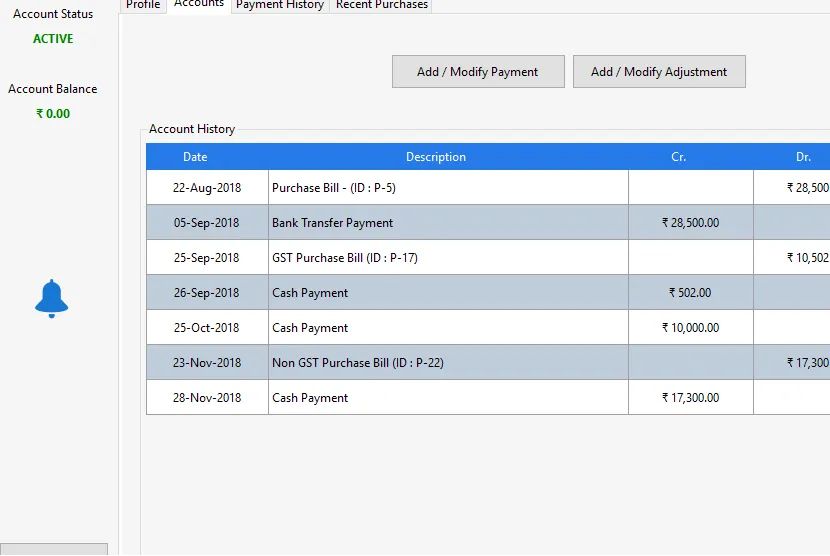Open the Payment History tab

point(280,5)
